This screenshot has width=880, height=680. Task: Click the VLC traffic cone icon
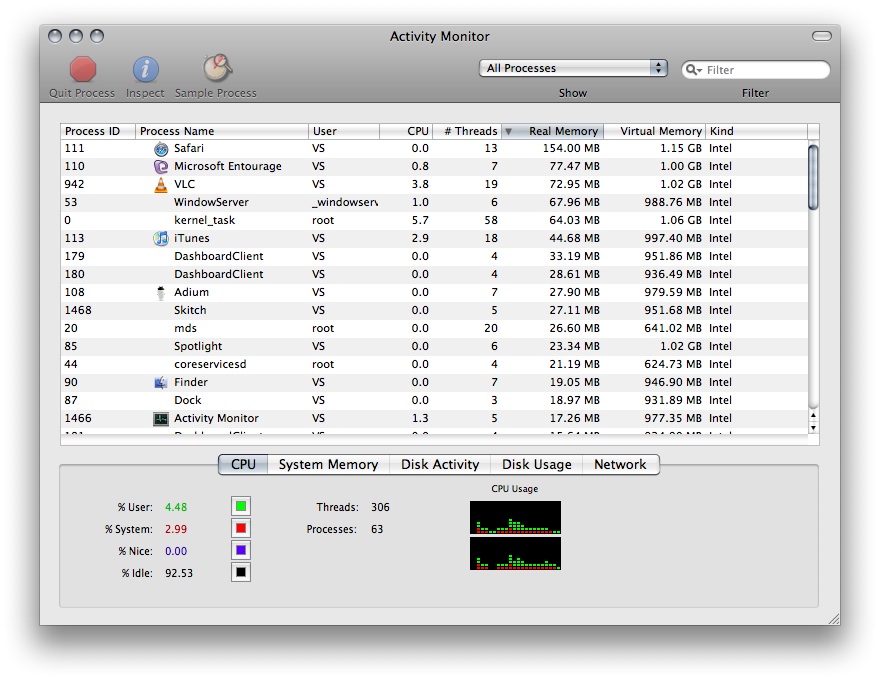(161, 185)
